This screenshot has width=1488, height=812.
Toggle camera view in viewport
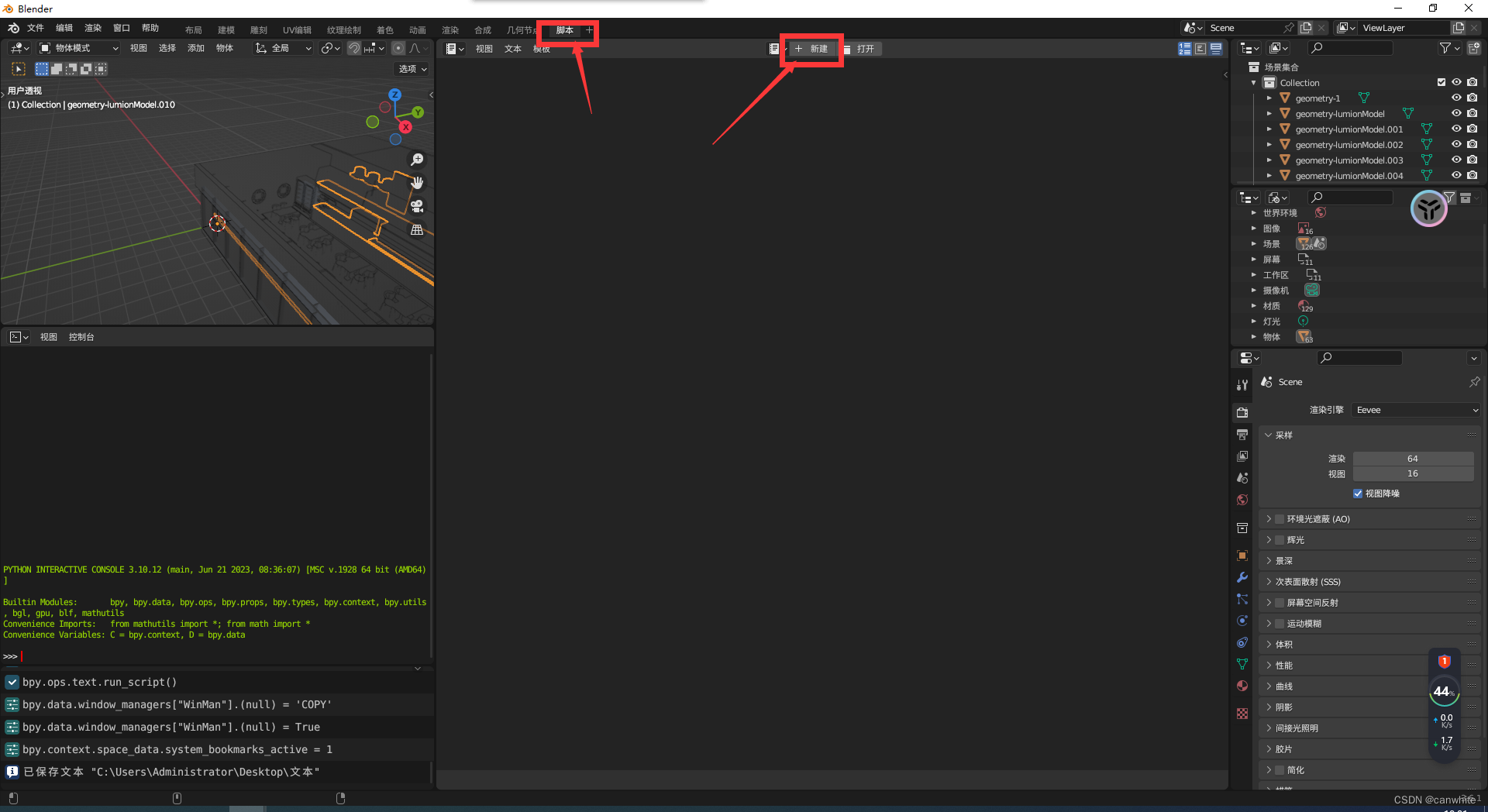(x=417, y=206)
